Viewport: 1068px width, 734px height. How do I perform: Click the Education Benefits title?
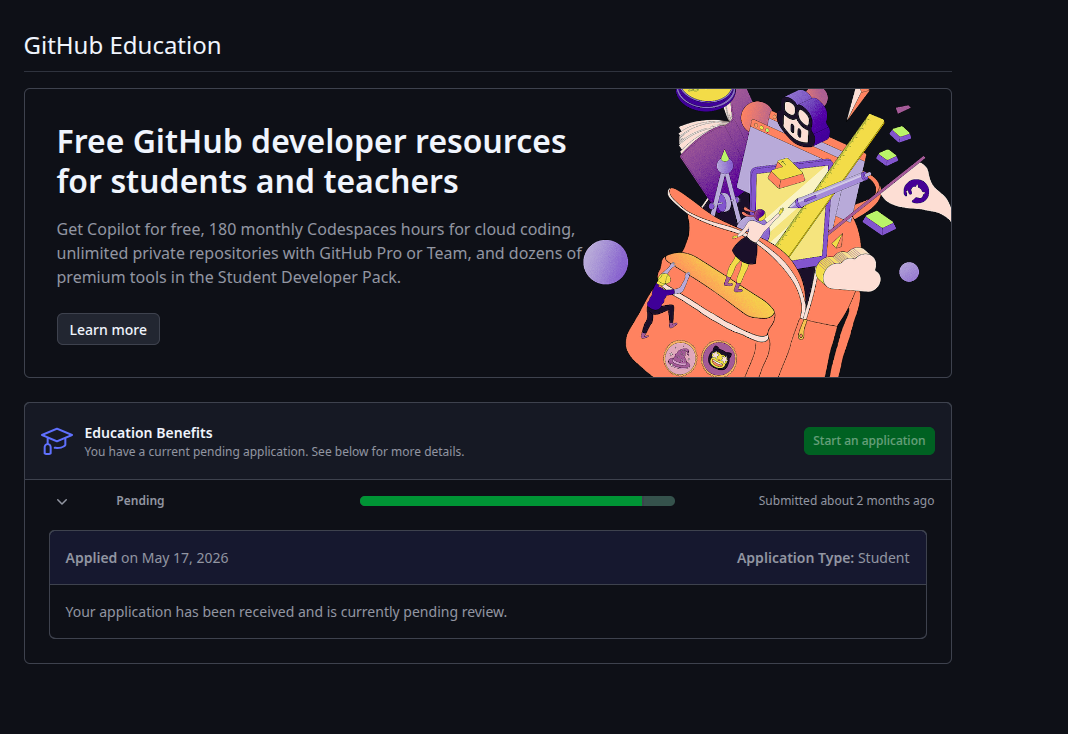tap(148, 433)
